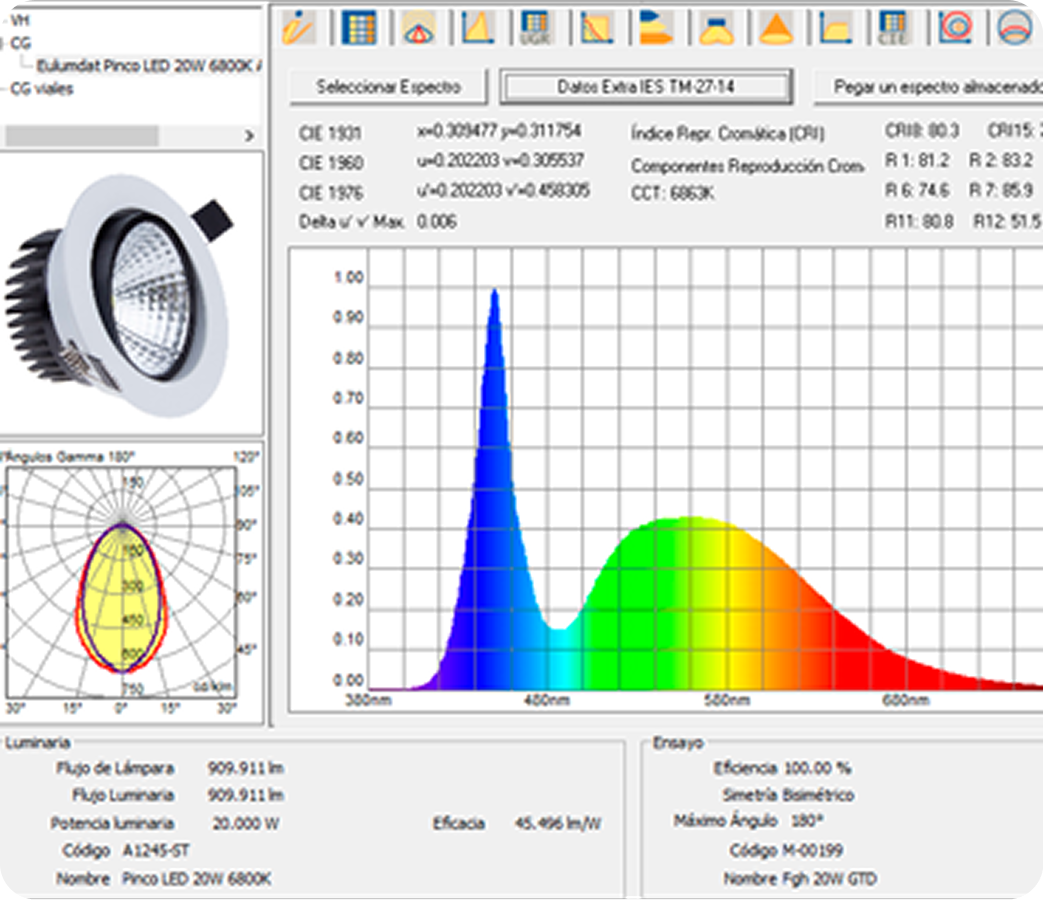Click the polar light distribution diagram
This screenshot has width=1044, height=900.
pos(122,590)
